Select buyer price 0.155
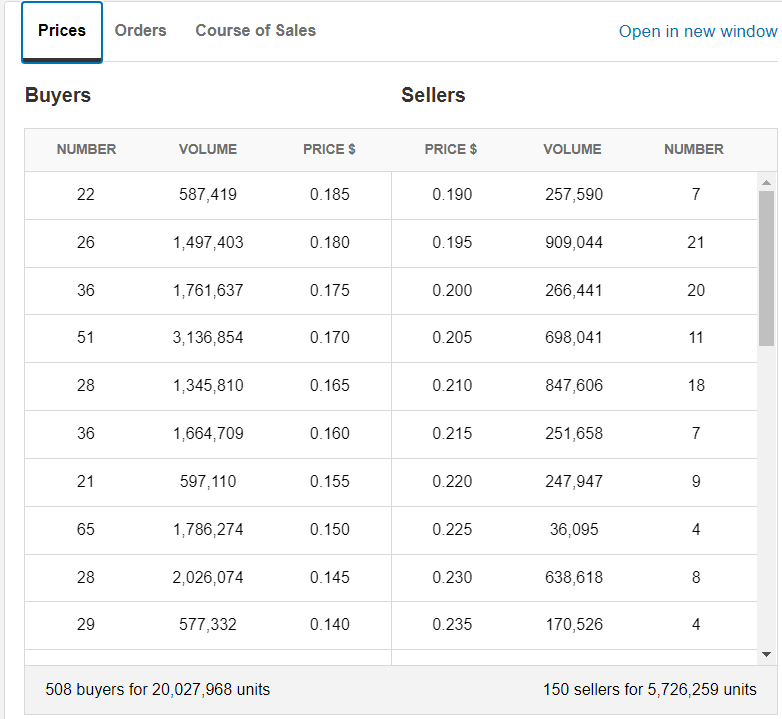Image resolution: width=782 pixels, height=719 pixels. (x=330, y=482)
